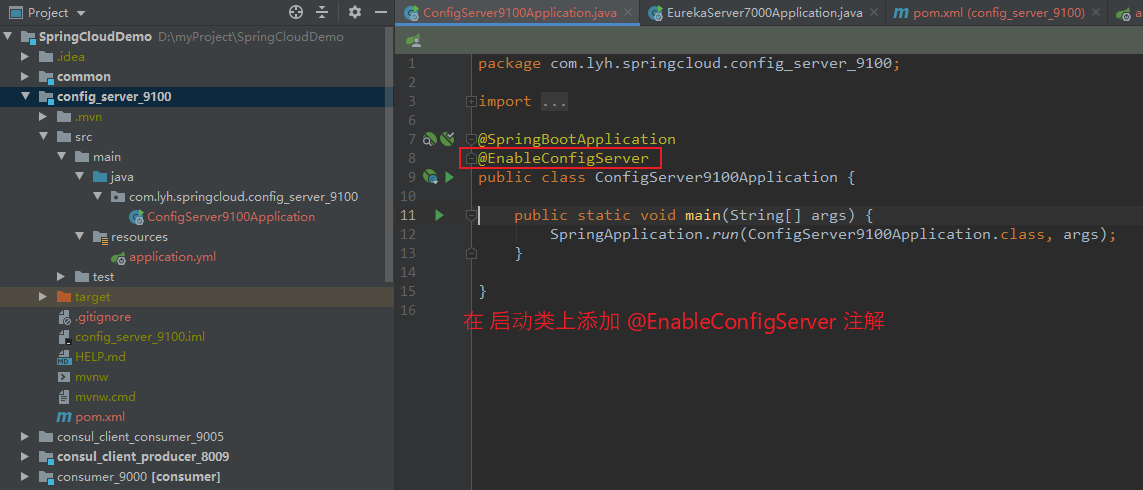1143x490 pixels.
Task: Click the run gutter icon on line 9
Action: pyautogui.click(x=449, y=177)
